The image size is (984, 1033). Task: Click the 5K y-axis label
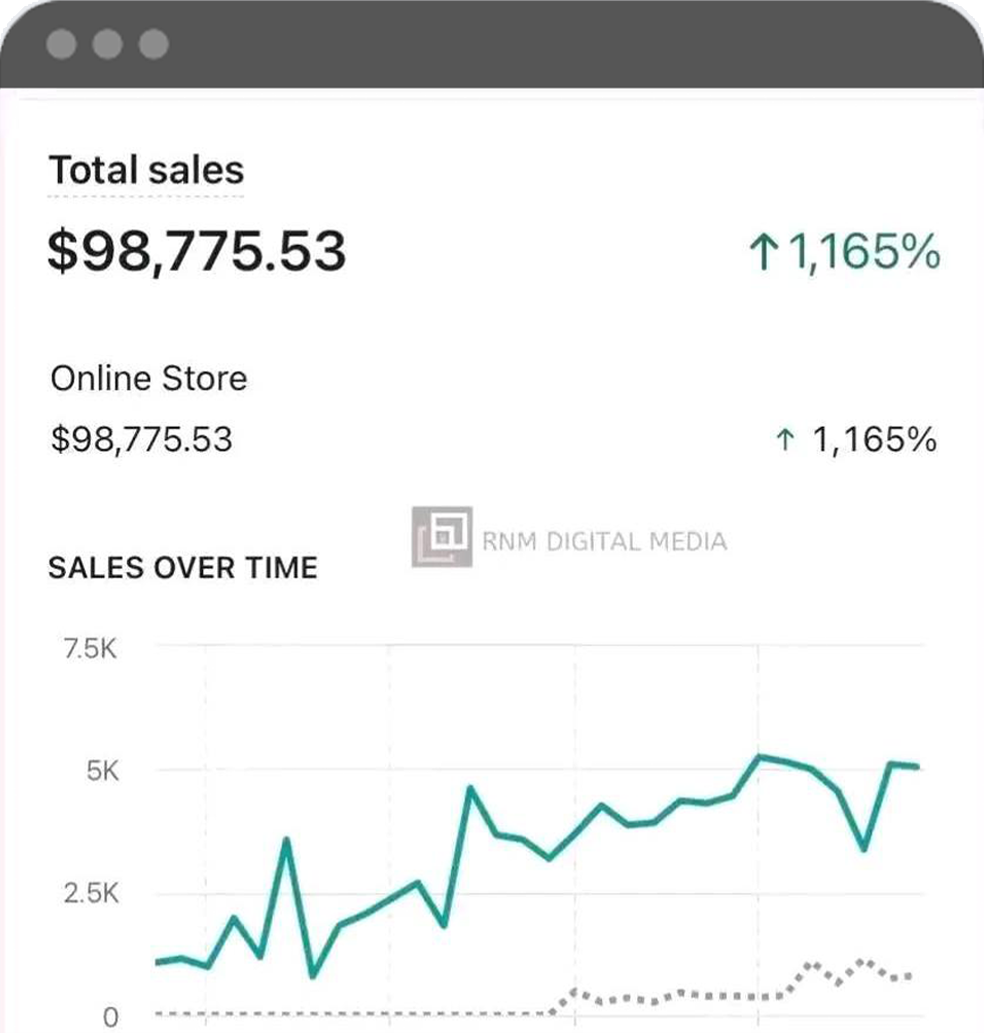pos(103,771)
